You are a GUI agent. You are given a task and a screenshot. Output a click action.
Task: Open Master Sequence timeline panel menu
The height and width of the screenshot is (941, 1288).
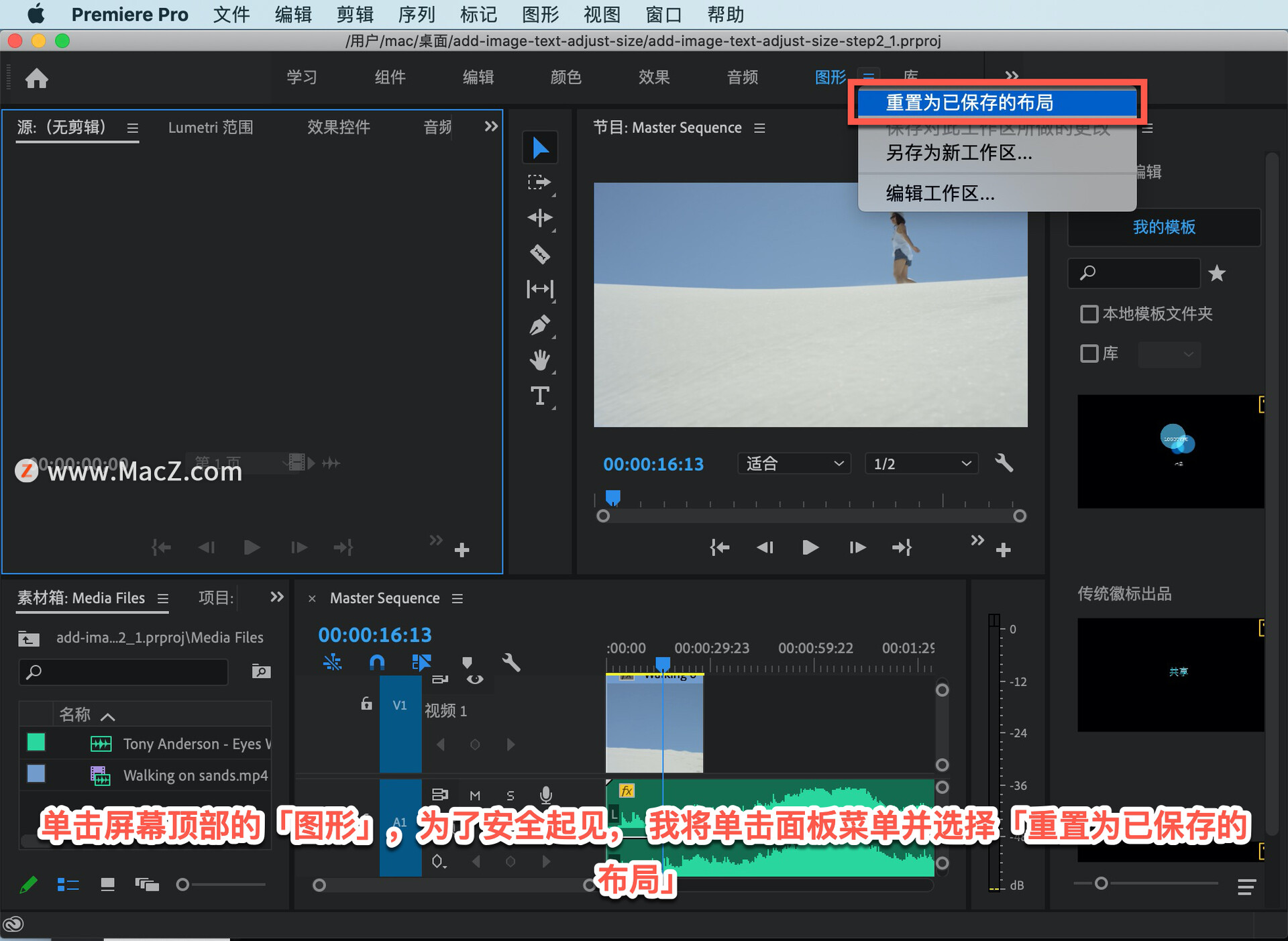tap(458, 598)
